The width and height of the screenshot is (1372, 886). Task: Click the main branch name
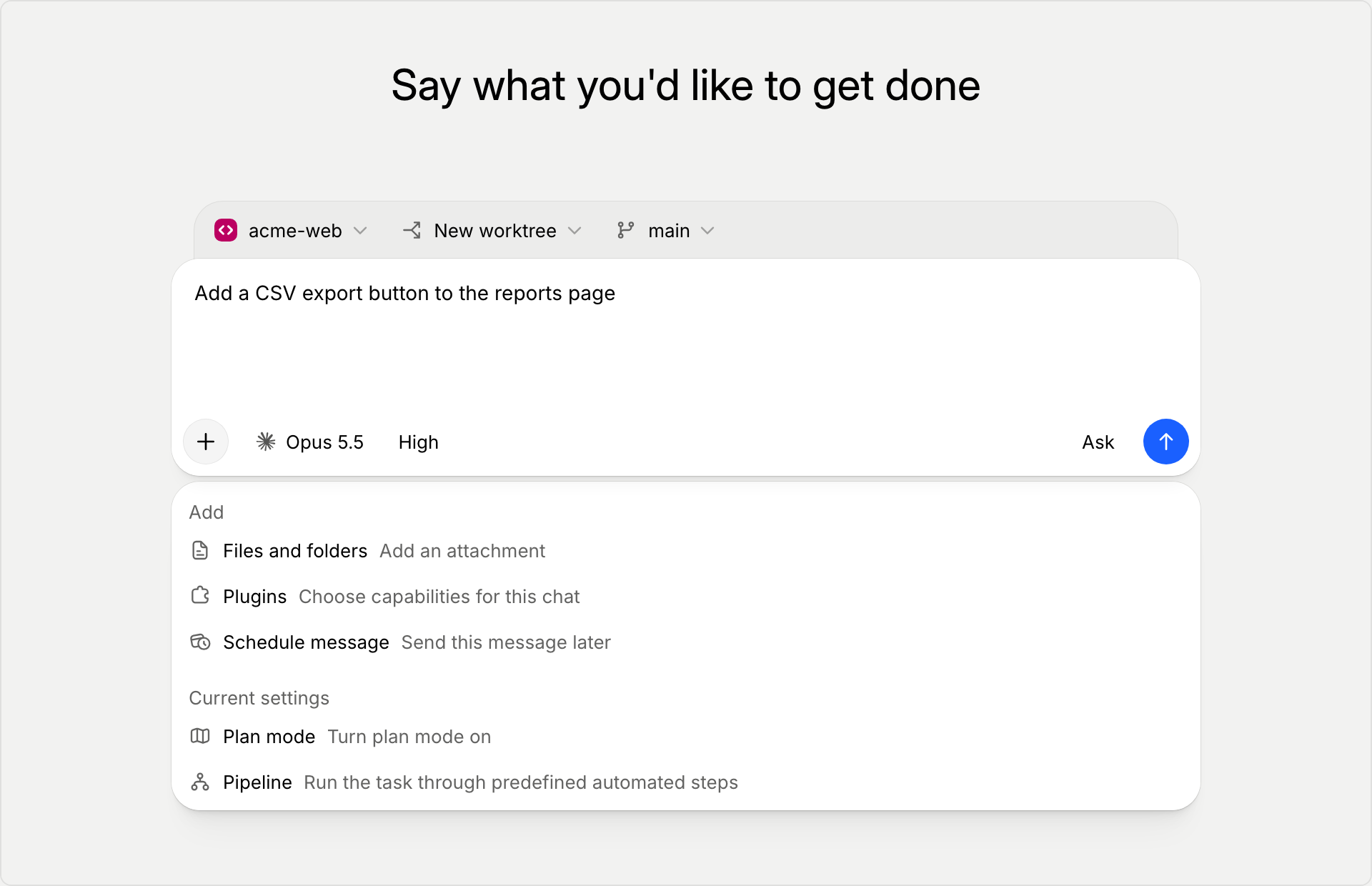point(669,231)
